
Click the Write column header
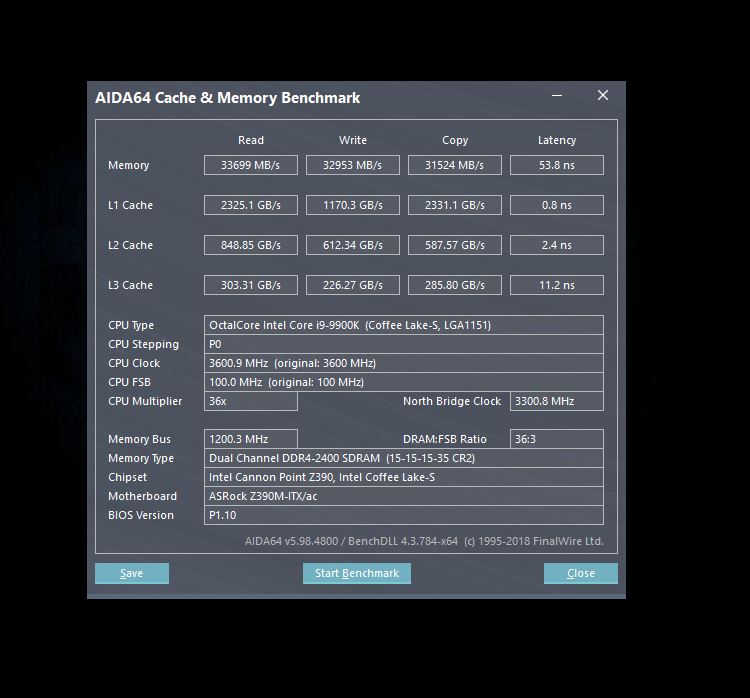(353, 140)
